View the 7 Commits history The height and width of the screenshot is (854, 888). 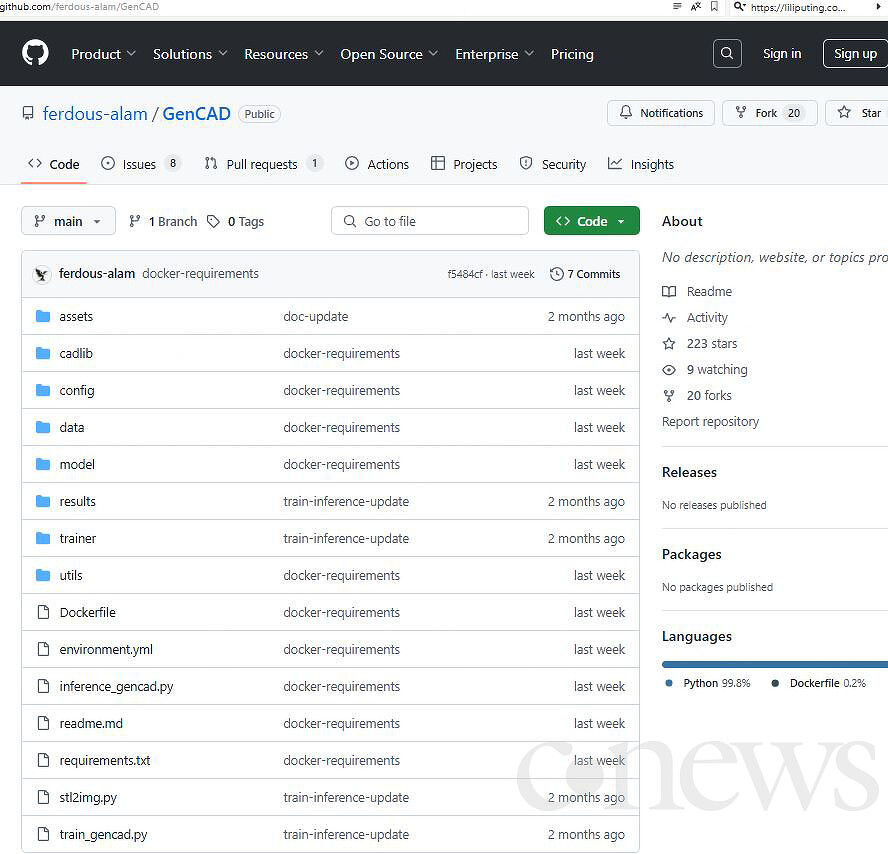pyautogui.click(x=585, y=274)
